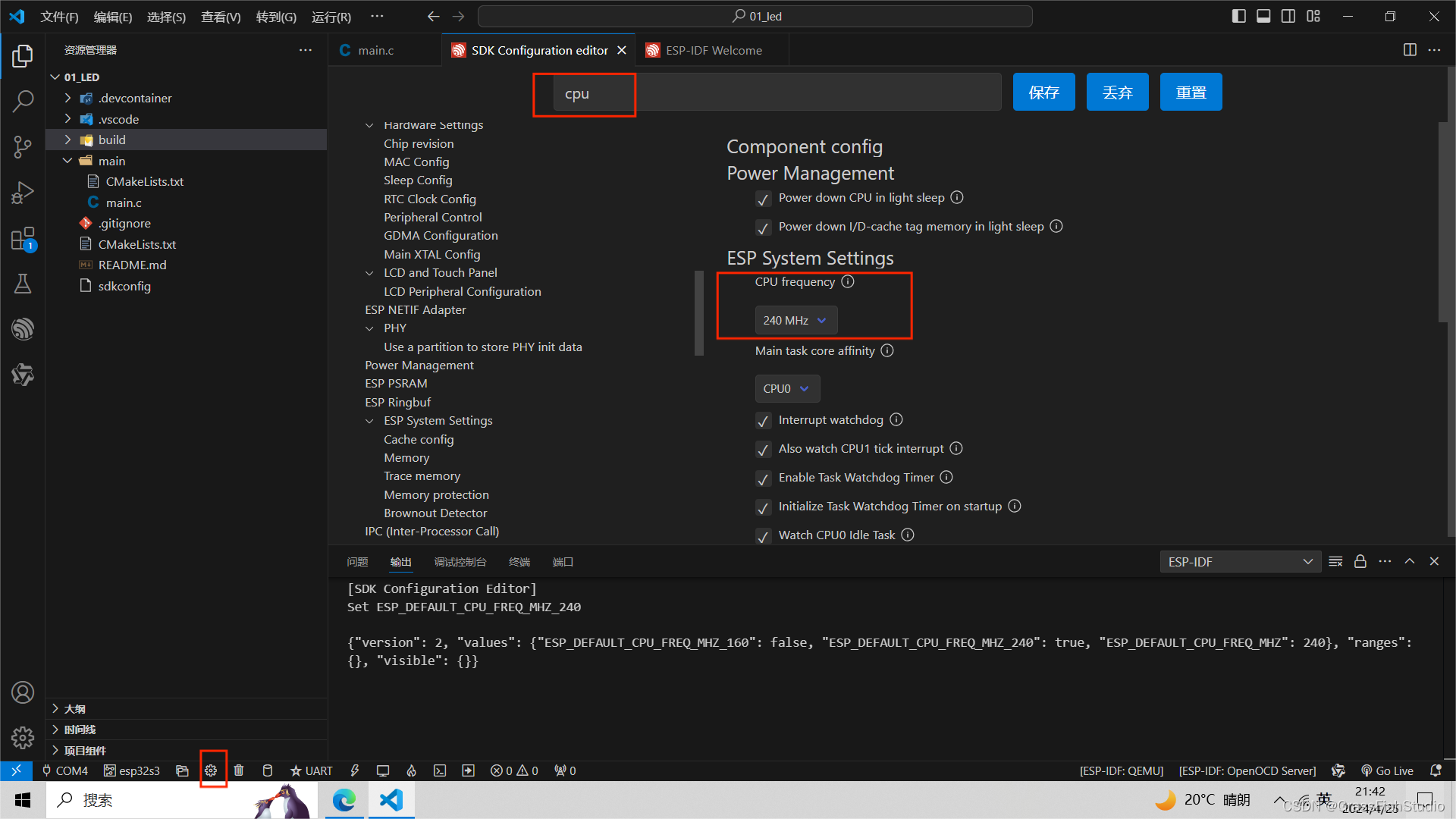Click the full clean trash icon
The height and width of the screenshot is (819, 1456).
(x=239, y=770)
